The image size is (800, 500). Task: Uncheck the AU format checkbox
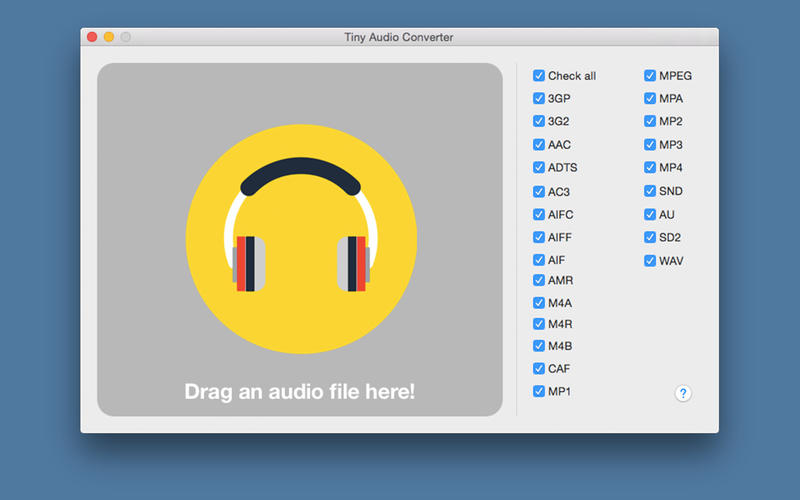649,214
